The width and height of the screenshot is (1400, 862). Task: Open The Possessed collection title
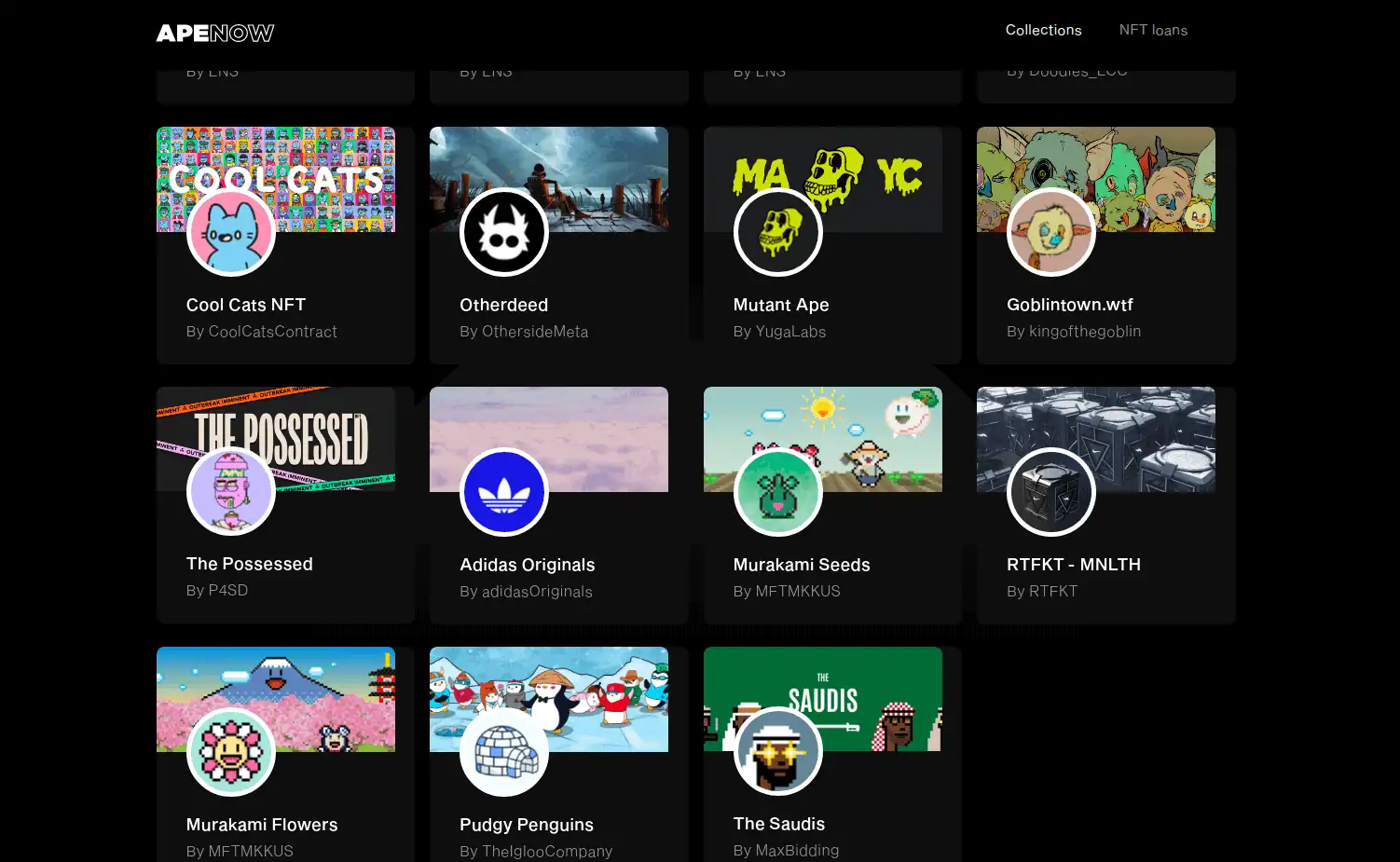(x=250, y=564)
